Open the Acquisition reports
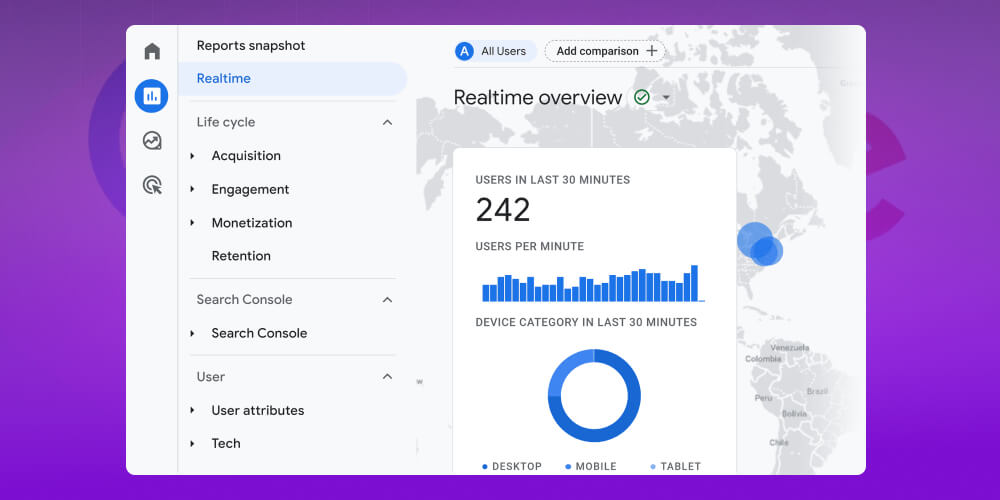 (x=246, y=156)
